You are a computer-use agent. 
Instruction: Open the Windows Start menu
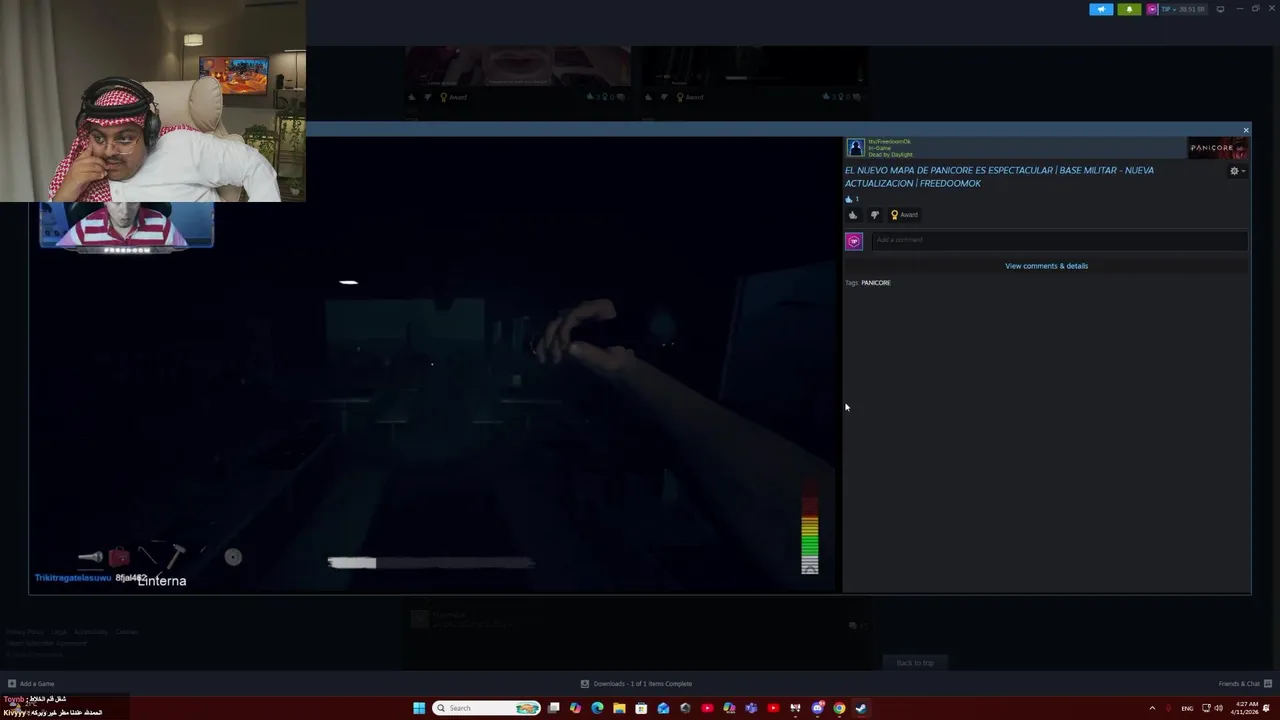coord(419,708)
